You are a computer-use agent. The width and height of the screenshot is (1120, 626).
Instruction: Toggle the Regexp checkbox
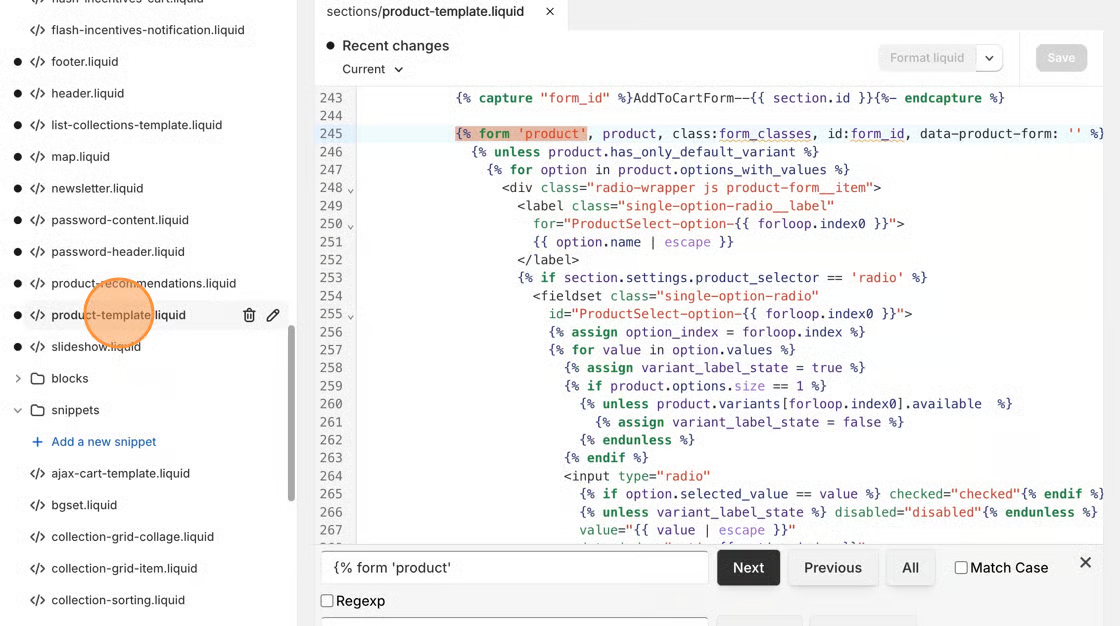(x=327, y=601)
